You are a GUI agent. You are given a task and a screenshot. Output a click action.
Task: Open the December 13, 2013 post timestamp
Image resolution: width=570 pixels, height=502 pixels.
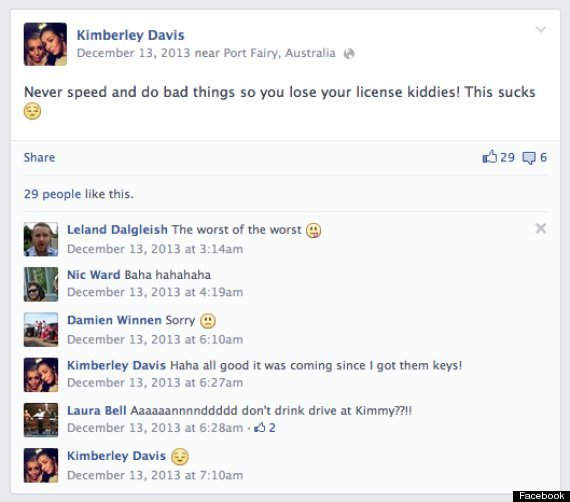133,53
